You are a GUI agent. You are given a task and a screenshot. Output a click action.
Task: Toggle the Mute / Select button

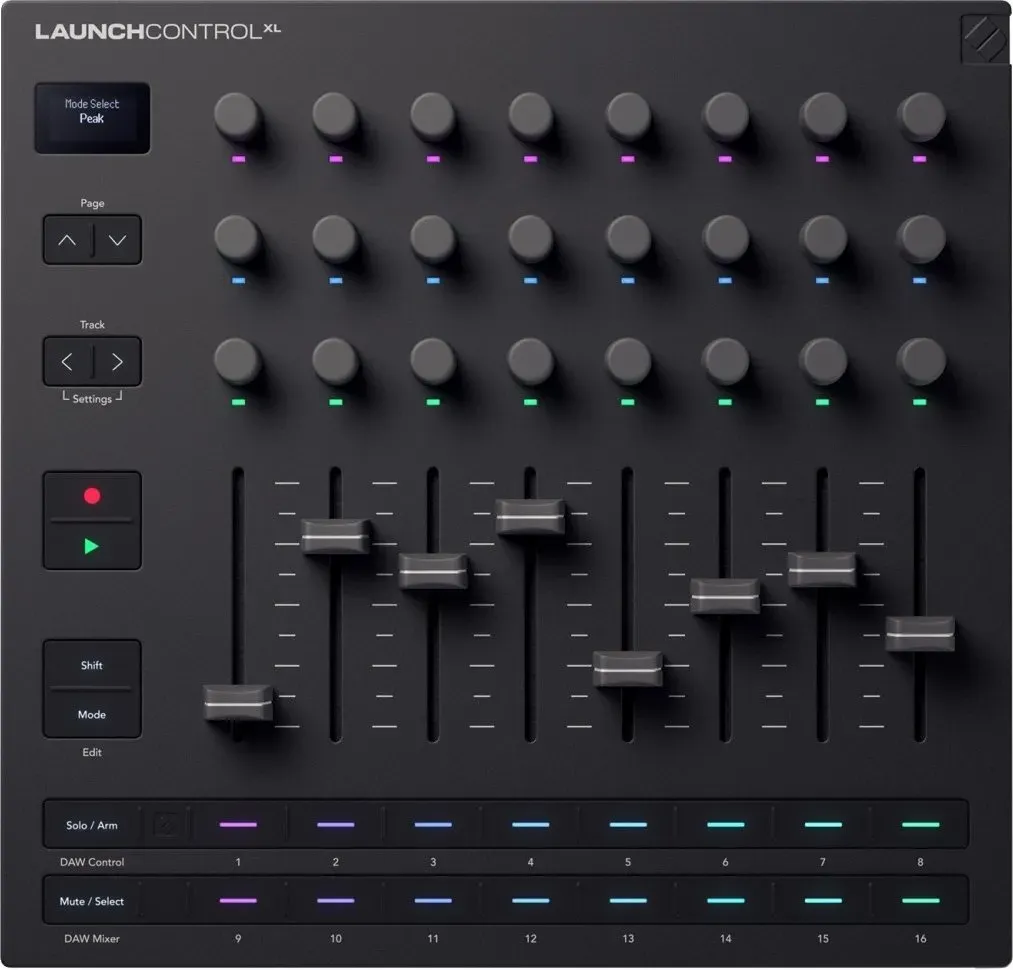tap(92, 901)
